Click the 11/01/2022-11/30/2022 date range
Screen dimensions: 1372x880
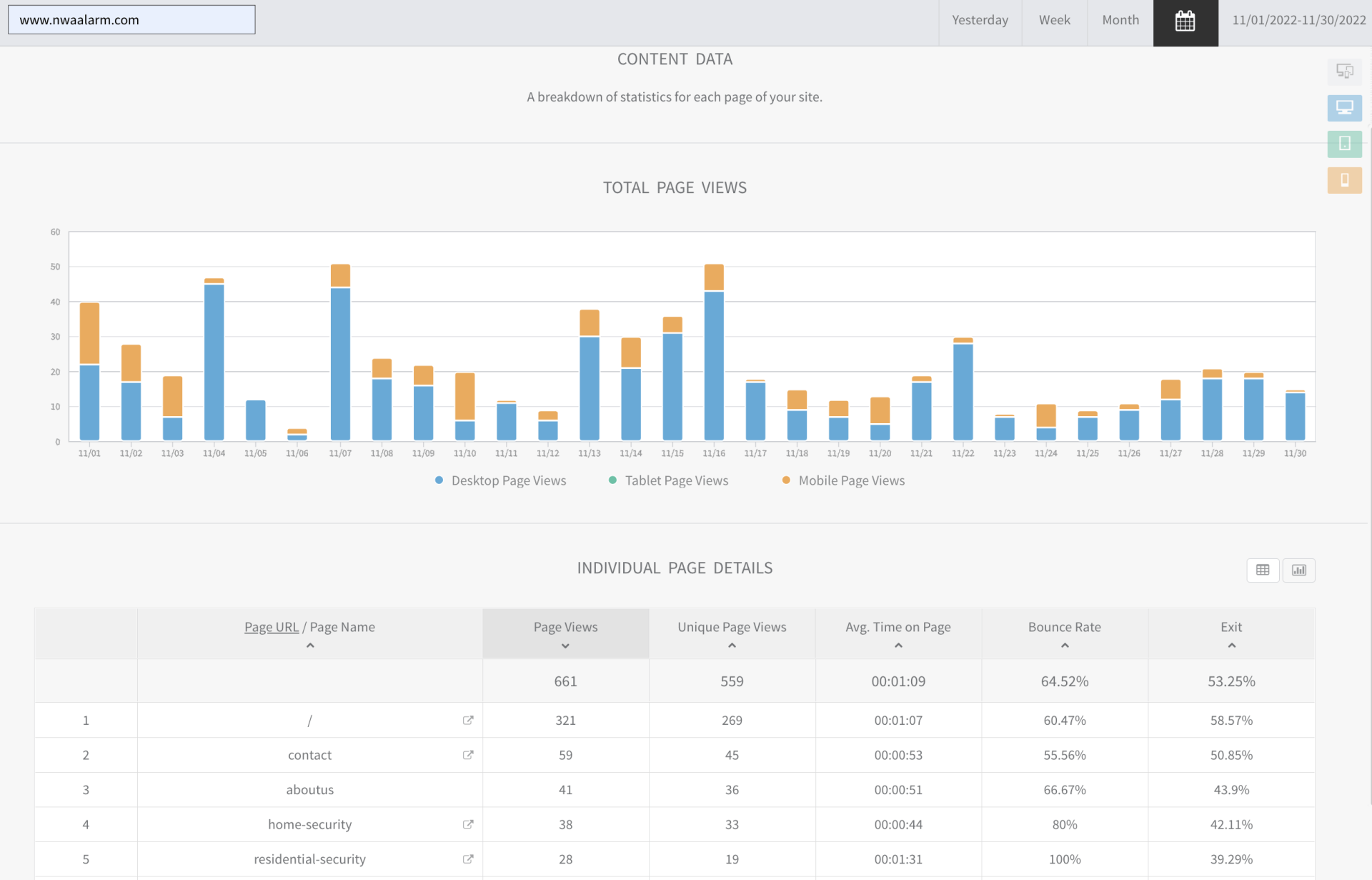1298,21
